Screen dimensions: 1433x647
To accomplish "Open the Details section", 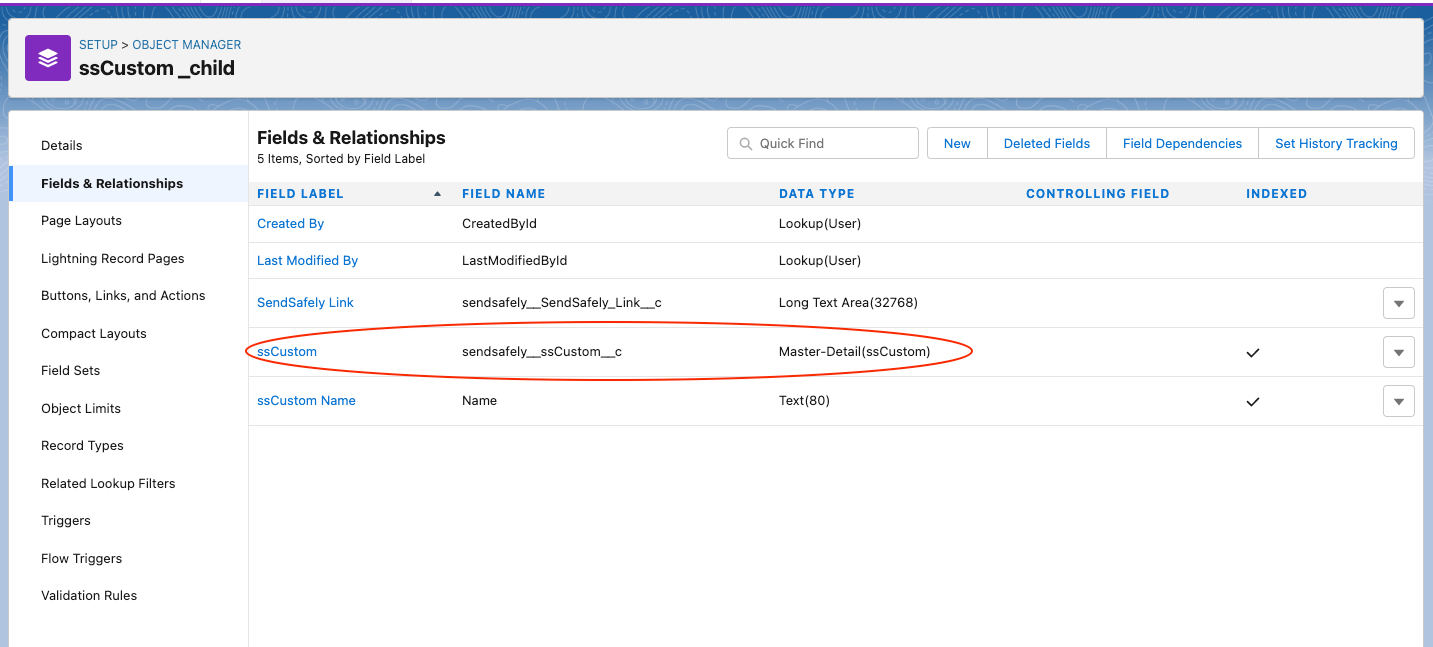I will [x=62, y=146].
